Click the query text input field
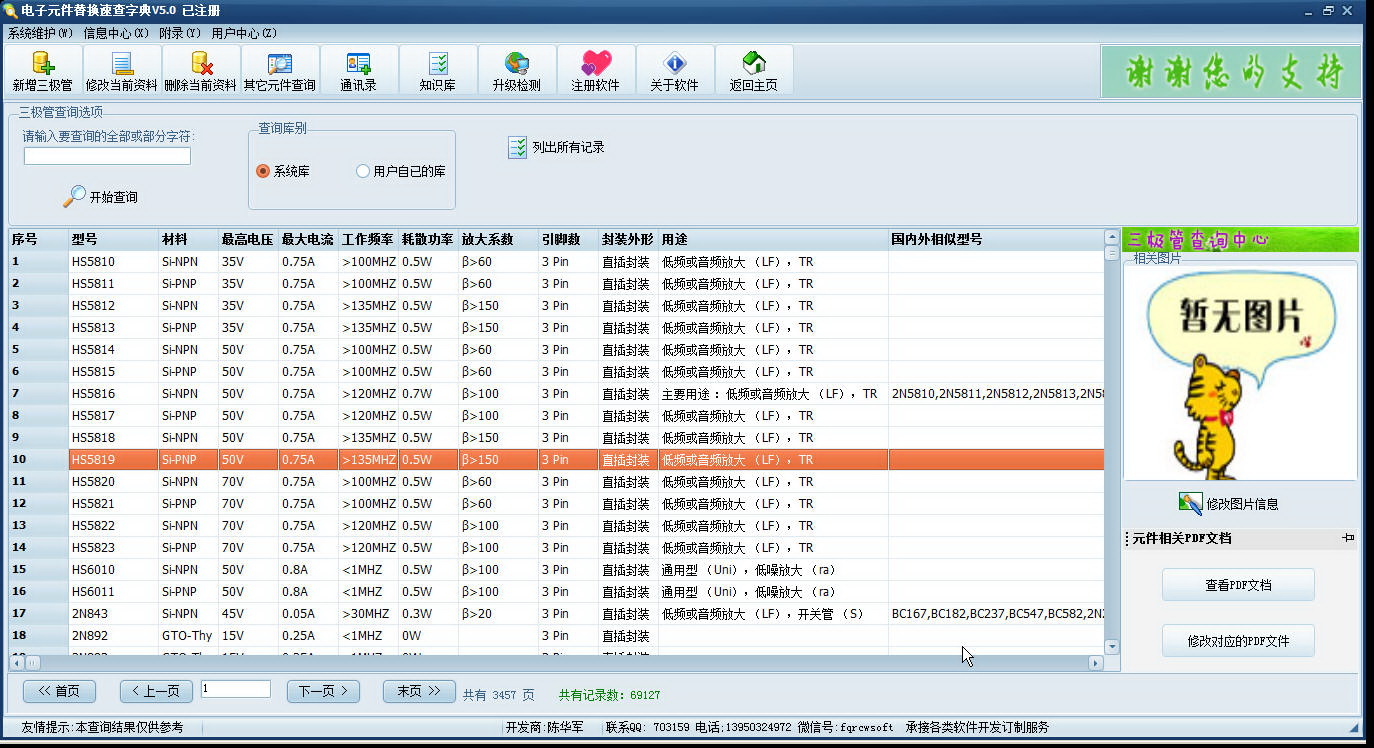Screen dimensions: 1374x748 [x=107, y=156]
